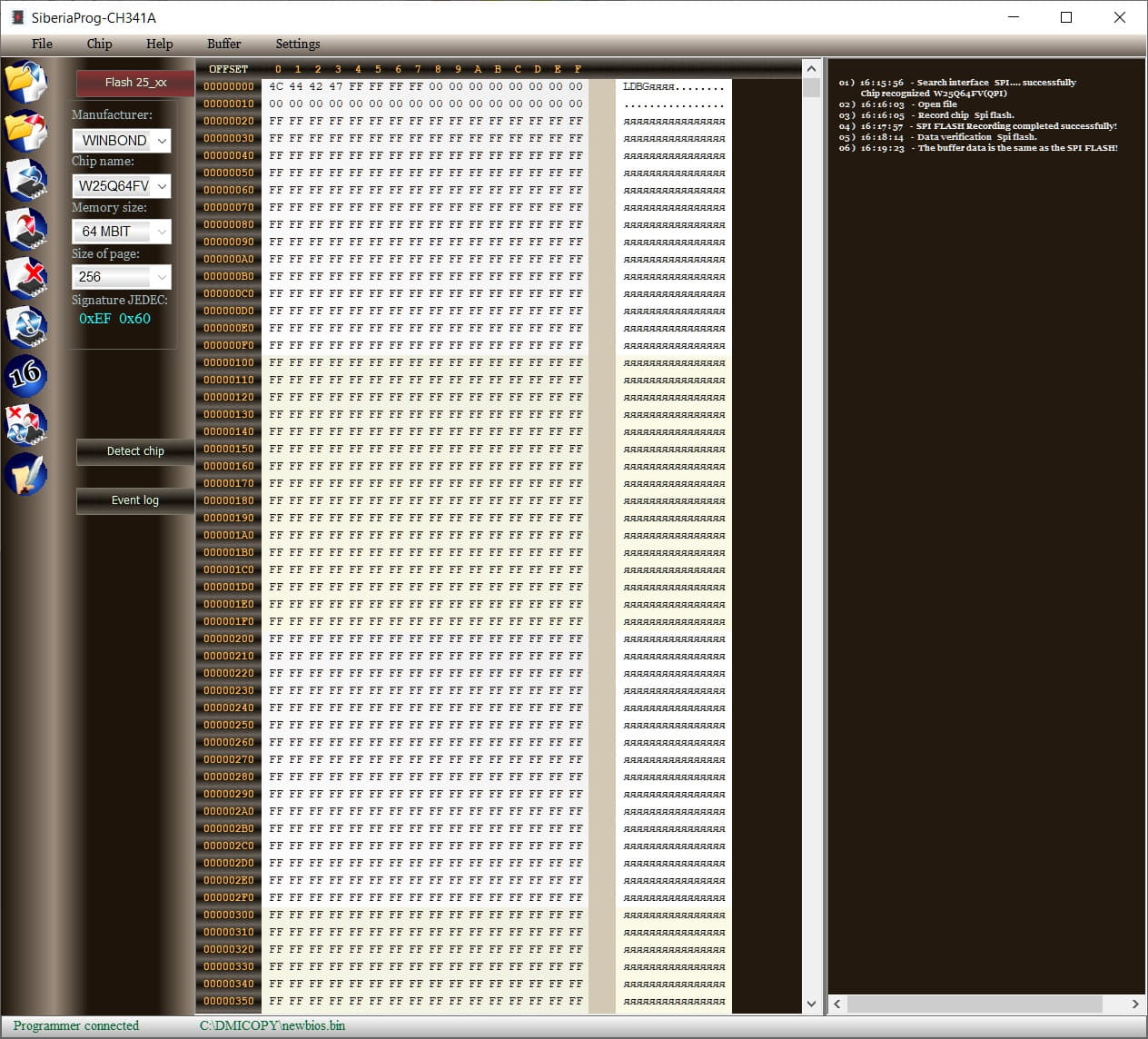Click the auto erase-write-verify combined icon

click(25, 424)
